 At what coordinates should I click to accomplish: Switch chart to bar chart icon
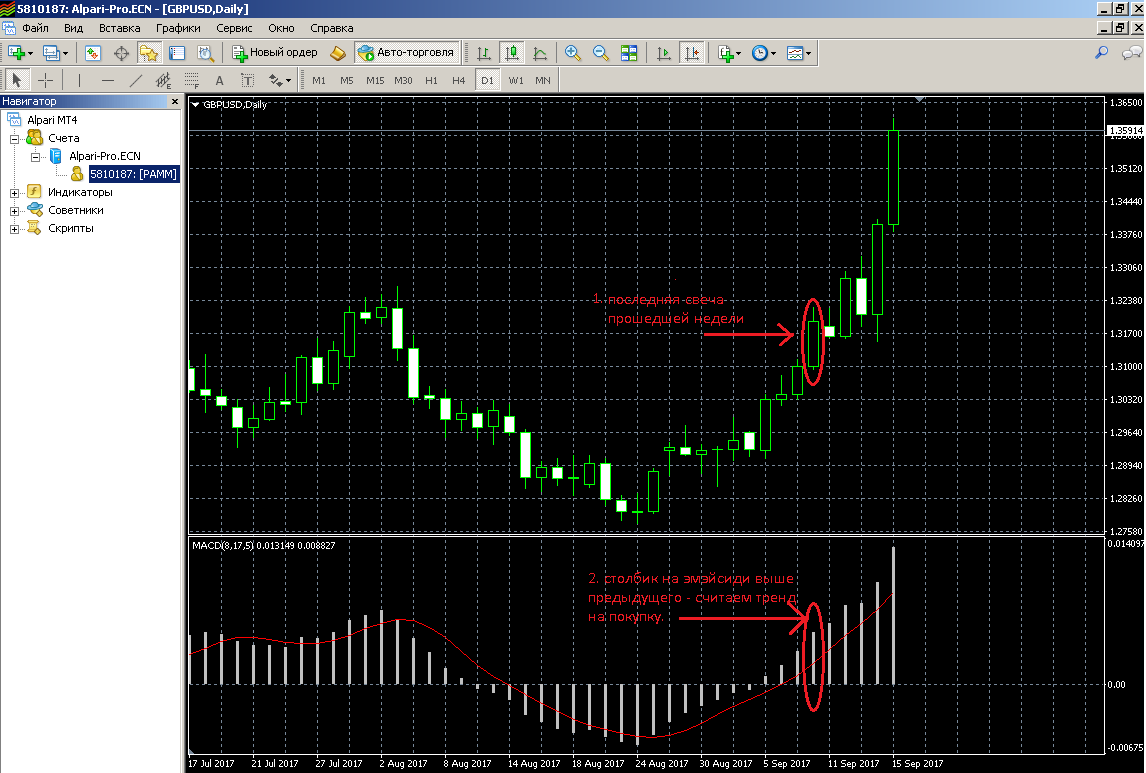484,53
